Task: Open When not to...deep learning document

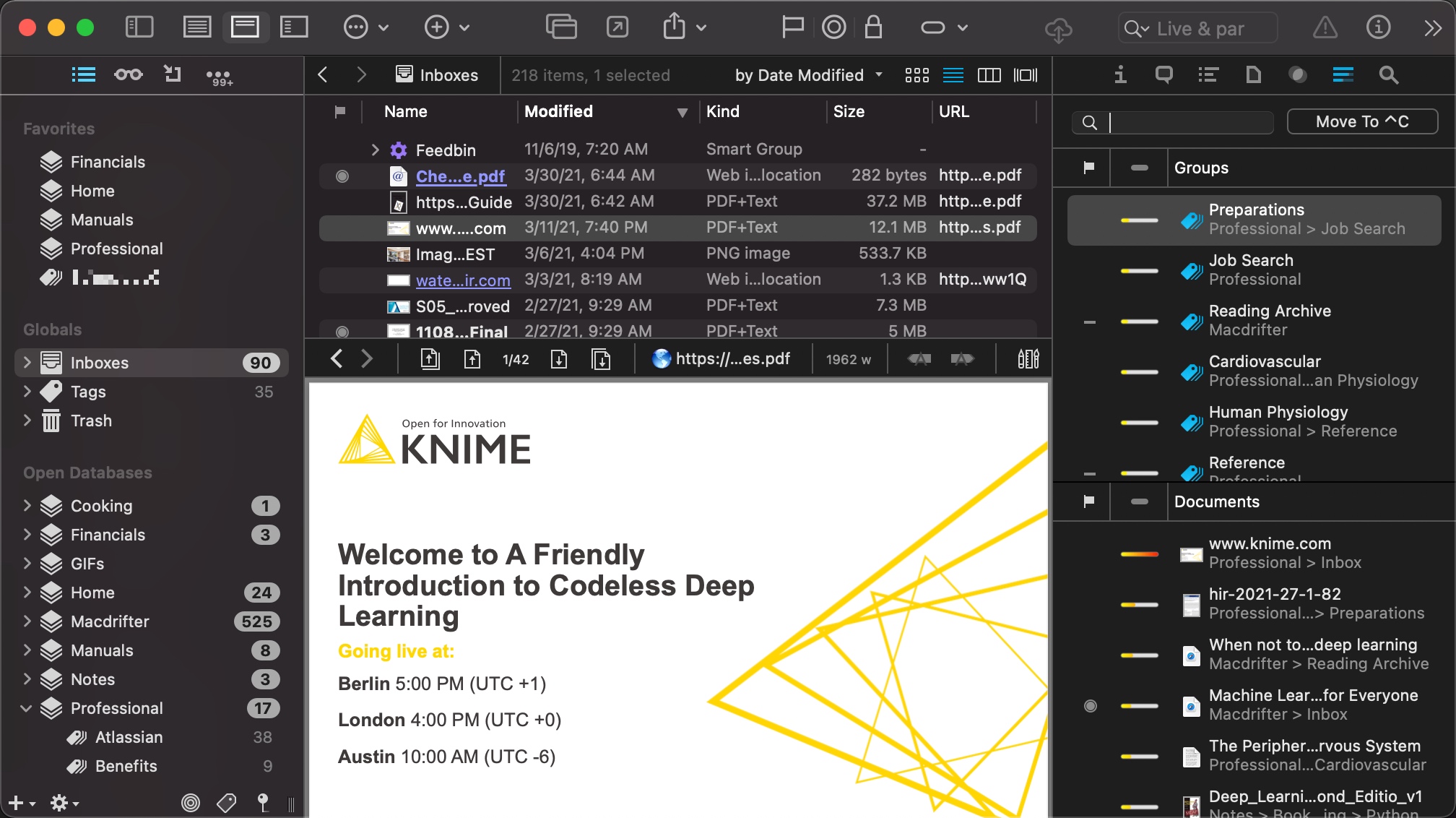Action: (x=1313, y=654)
